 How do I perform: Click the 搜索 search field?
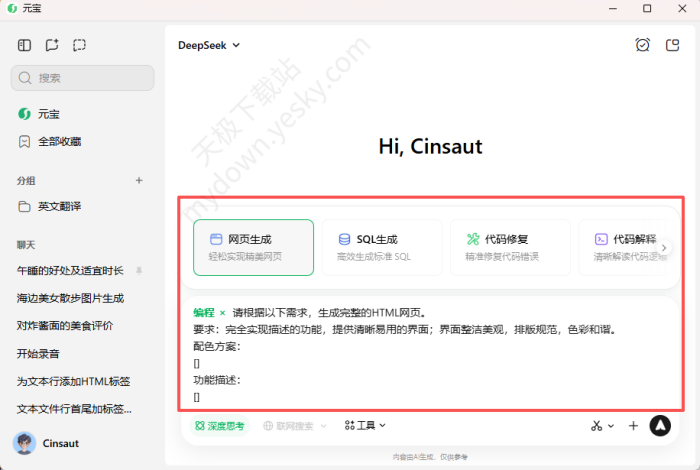coord(83,78)
